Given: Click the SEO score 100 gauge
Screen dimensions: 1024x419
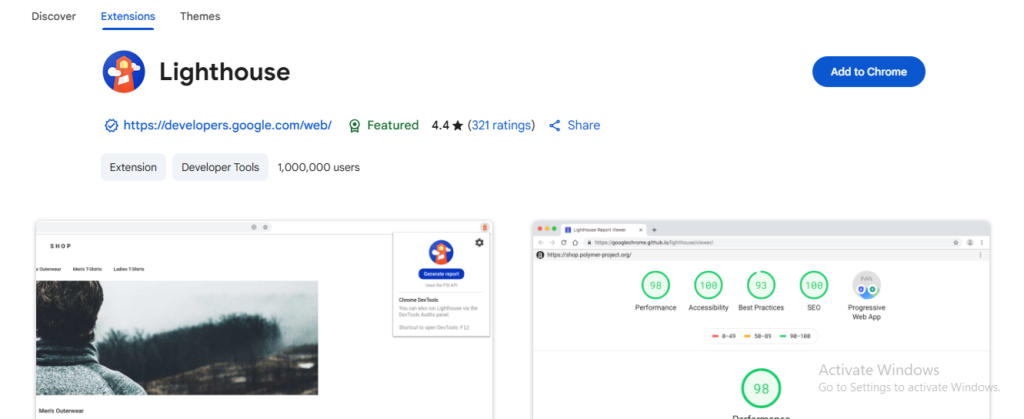Looking at the screenshot, I should coord(814,285).
